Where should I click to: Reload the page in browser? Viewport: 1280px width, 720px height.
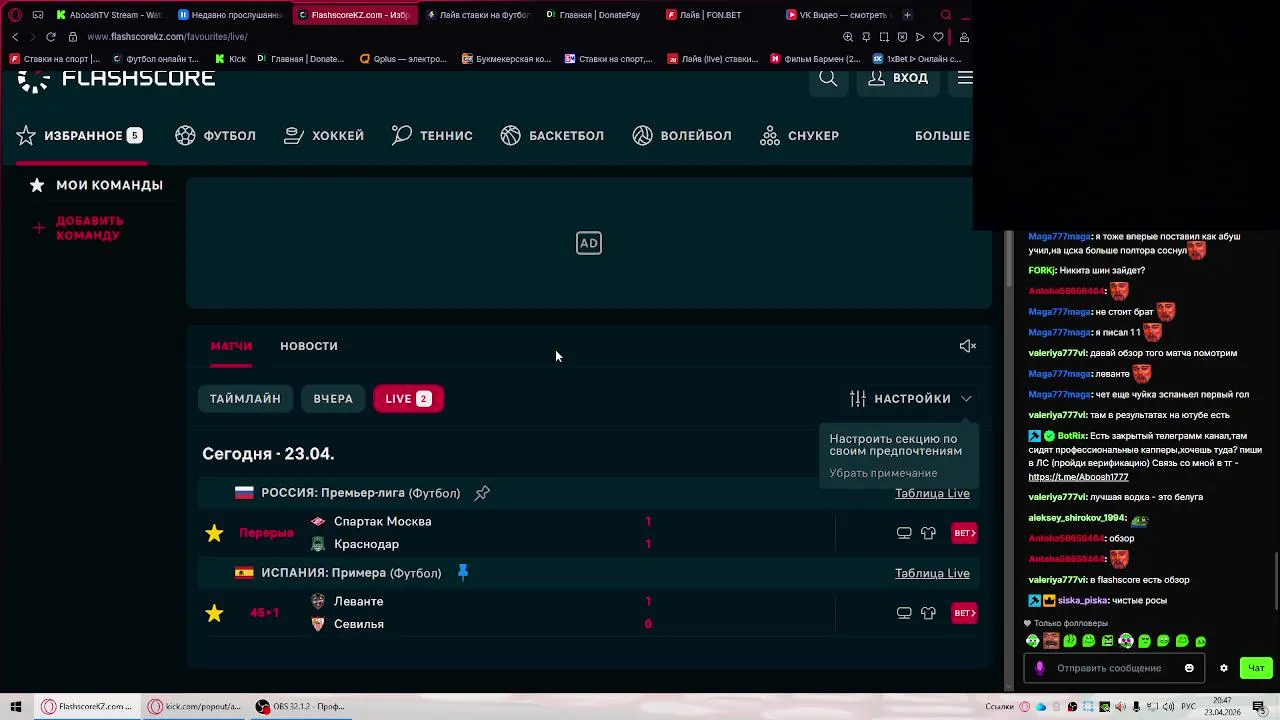50,37
